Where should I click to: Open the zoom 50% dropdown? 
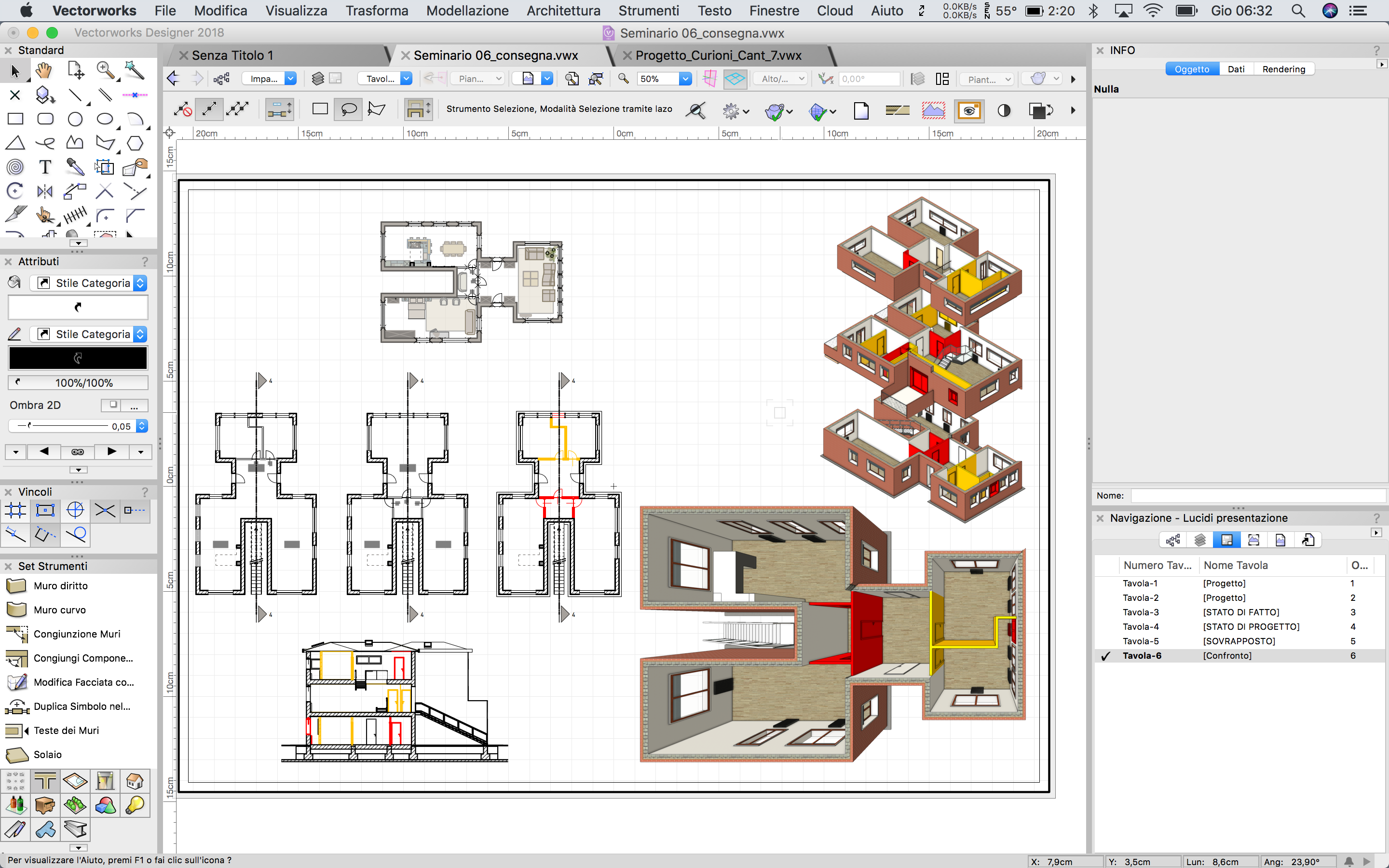[x=685, y=79]
